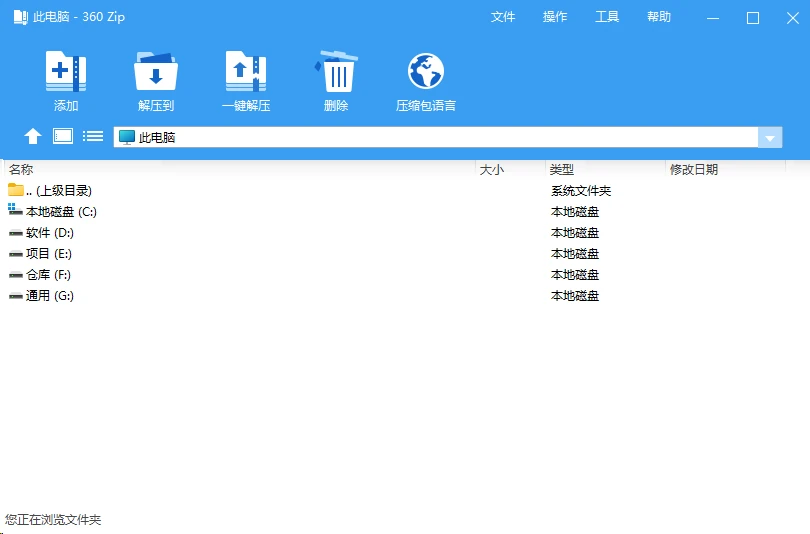Click the 系统文件夹 type cell
The width and height of the screenshot is (810, 534).
click(581, 191)
